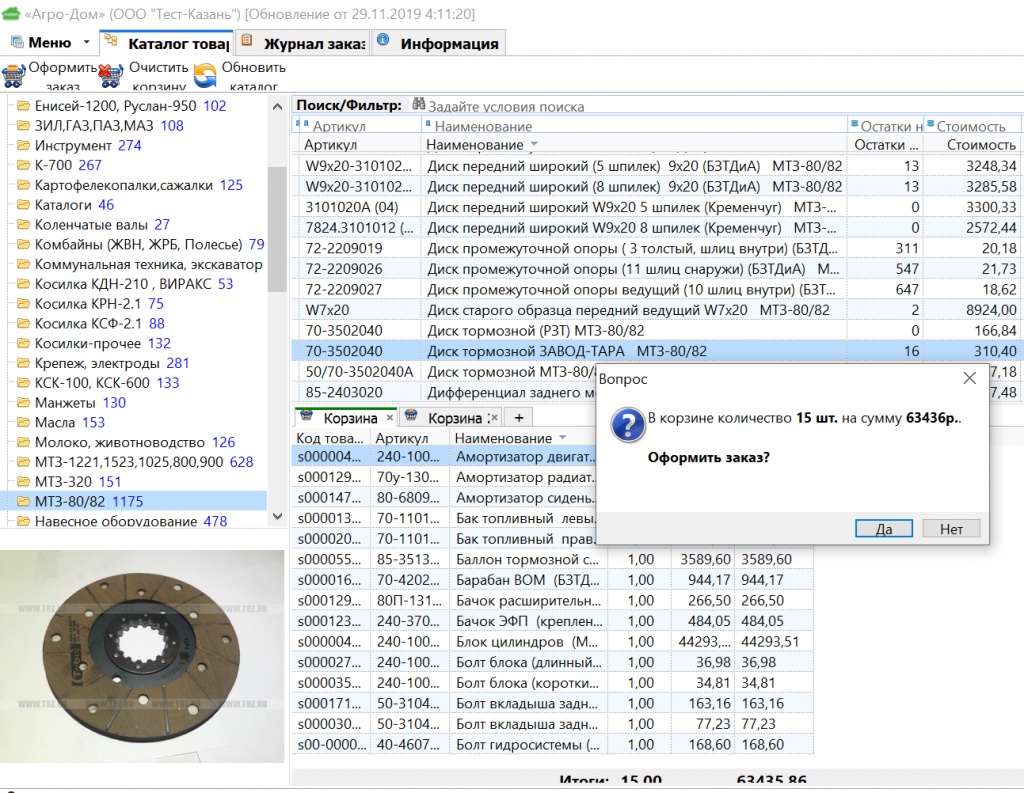Switch to Информация tab

(438, 43)
